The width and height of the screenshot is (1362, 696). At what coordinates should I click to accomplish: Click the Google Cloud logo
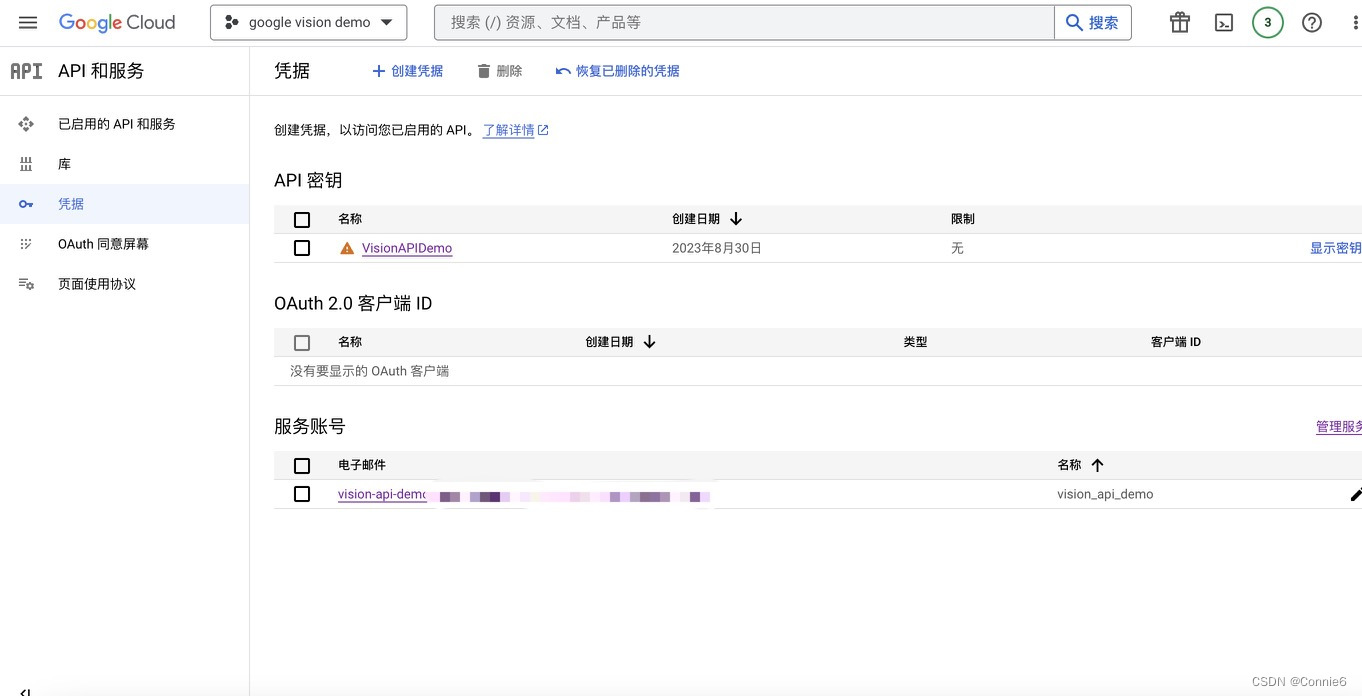117,22
